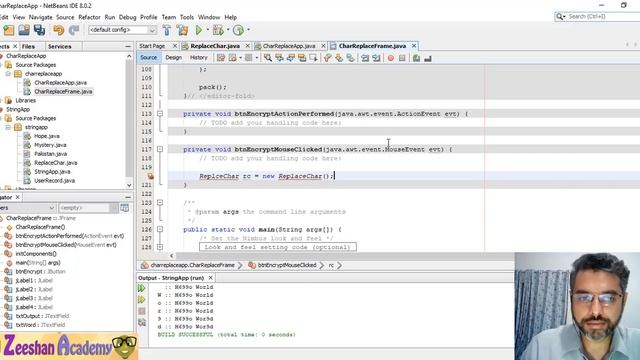640x360 pixels.
Task: Click the Last Edit icon in editor toolbar
Action: 221,58
